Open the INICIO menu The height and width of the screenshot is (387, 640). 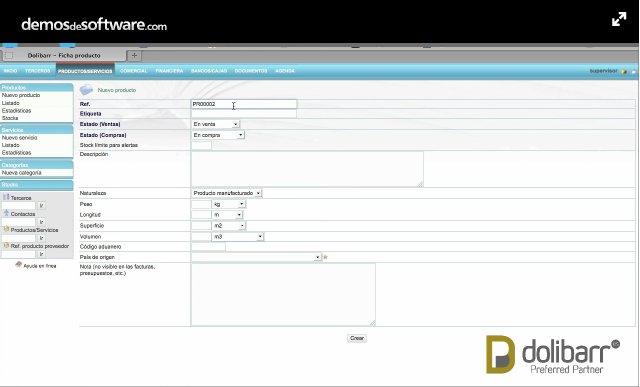point(10,71)
